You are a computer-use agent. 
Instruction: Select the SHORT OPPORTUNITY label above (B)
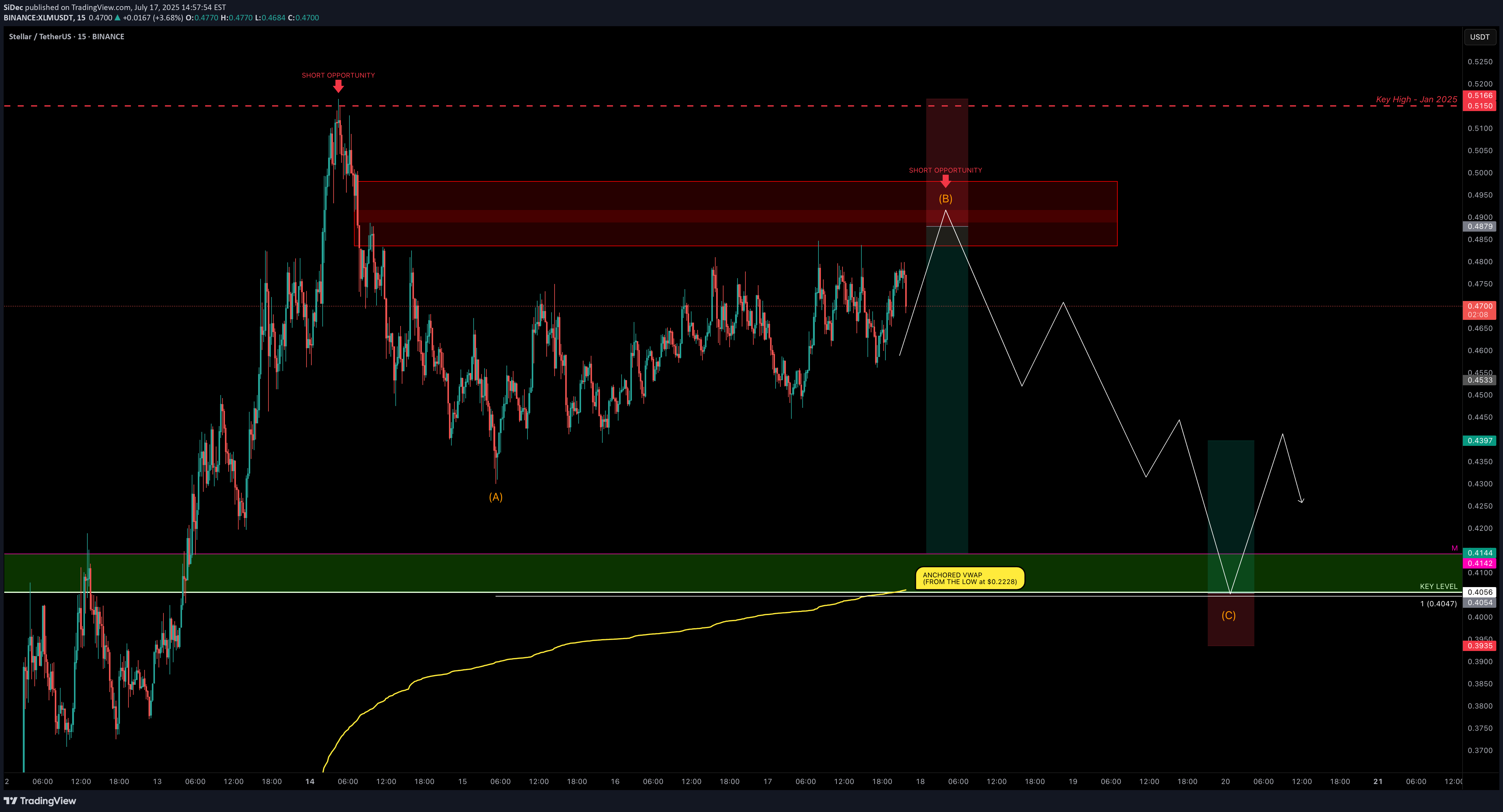click(945, 170)
